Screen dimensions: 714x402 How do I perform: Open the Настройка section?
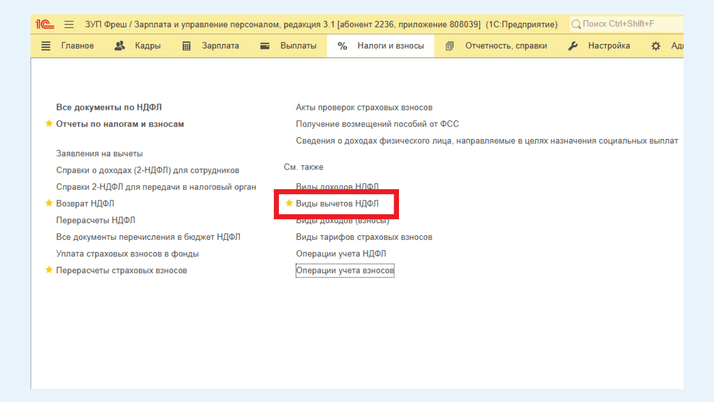pos(609,46)
